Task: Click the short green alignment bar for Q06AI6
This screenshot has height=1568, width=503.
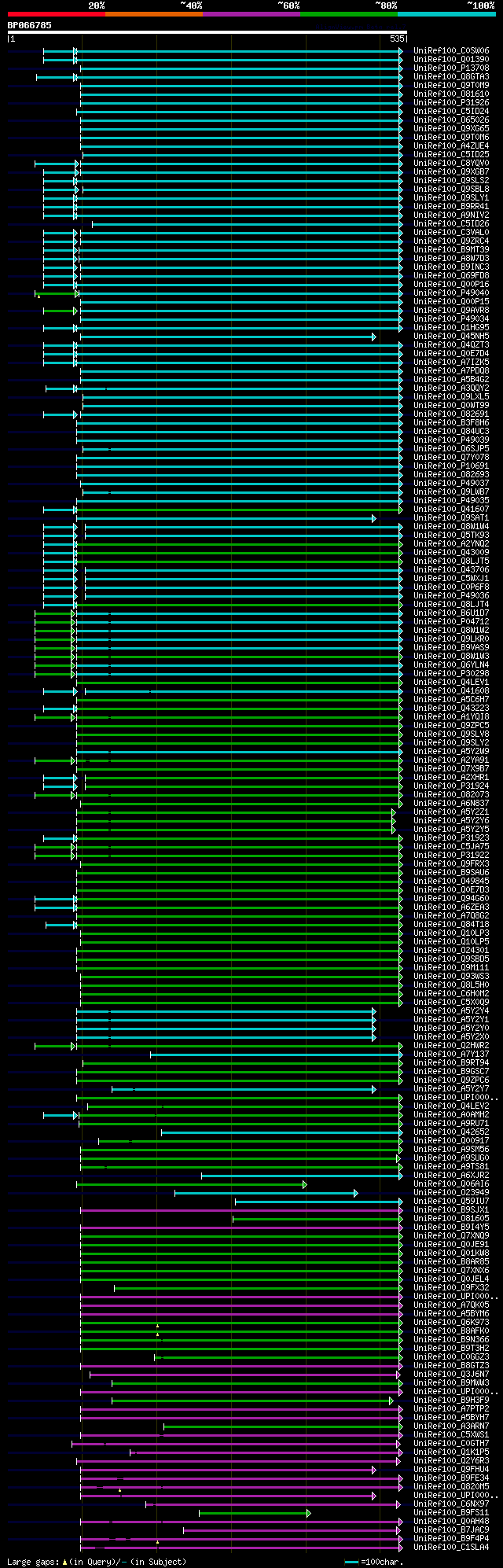Action: click(x=192, y=1184)
